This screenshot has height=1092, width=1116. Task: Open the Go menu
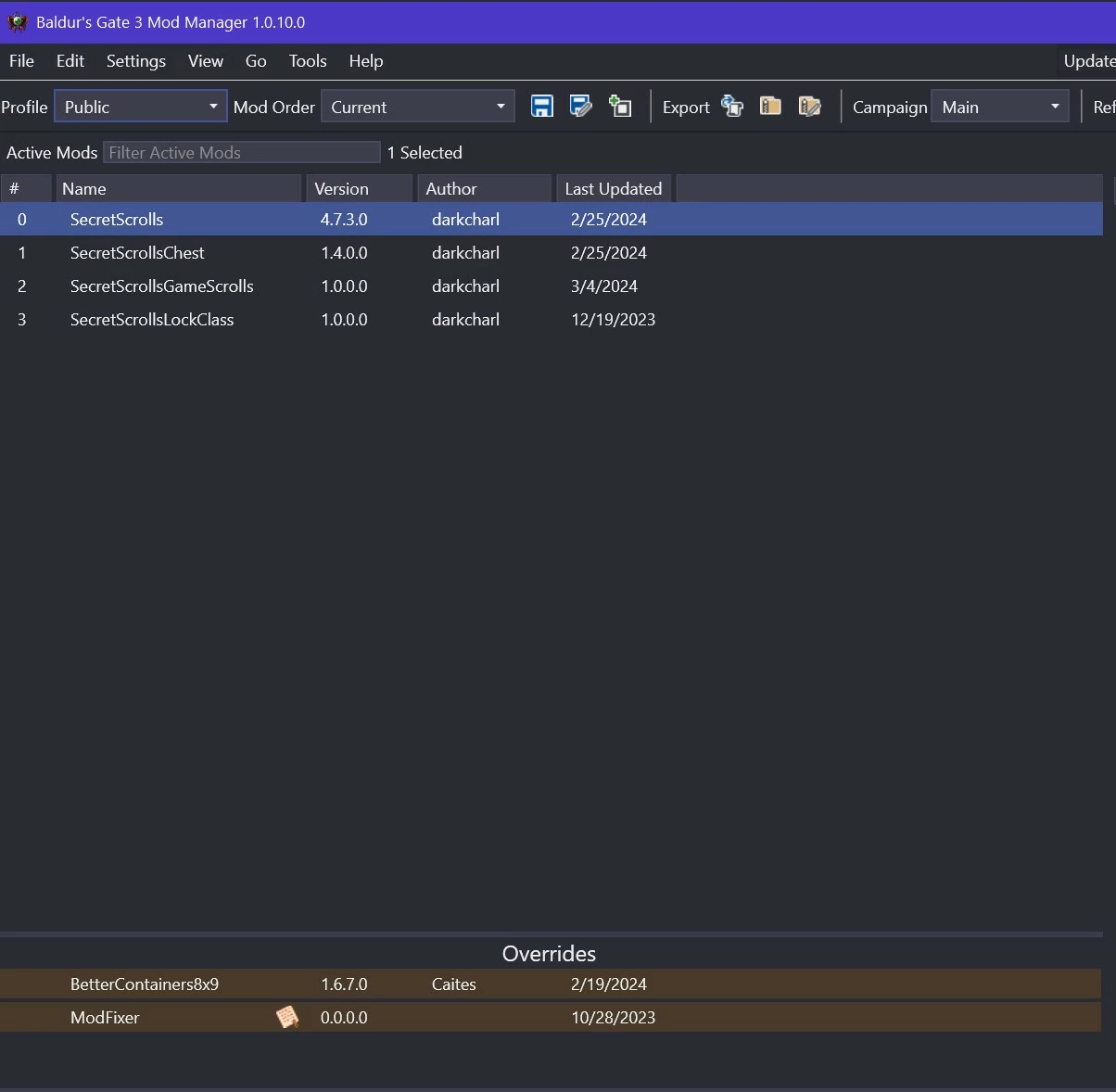tap(256, 61)
